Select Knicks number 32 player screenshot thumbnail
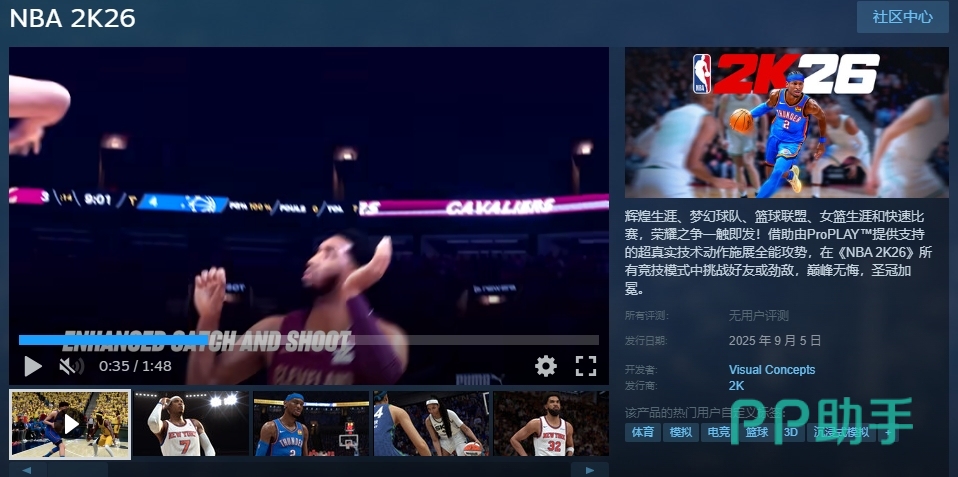This screenshot has height=477, width=958. point(550,424)
